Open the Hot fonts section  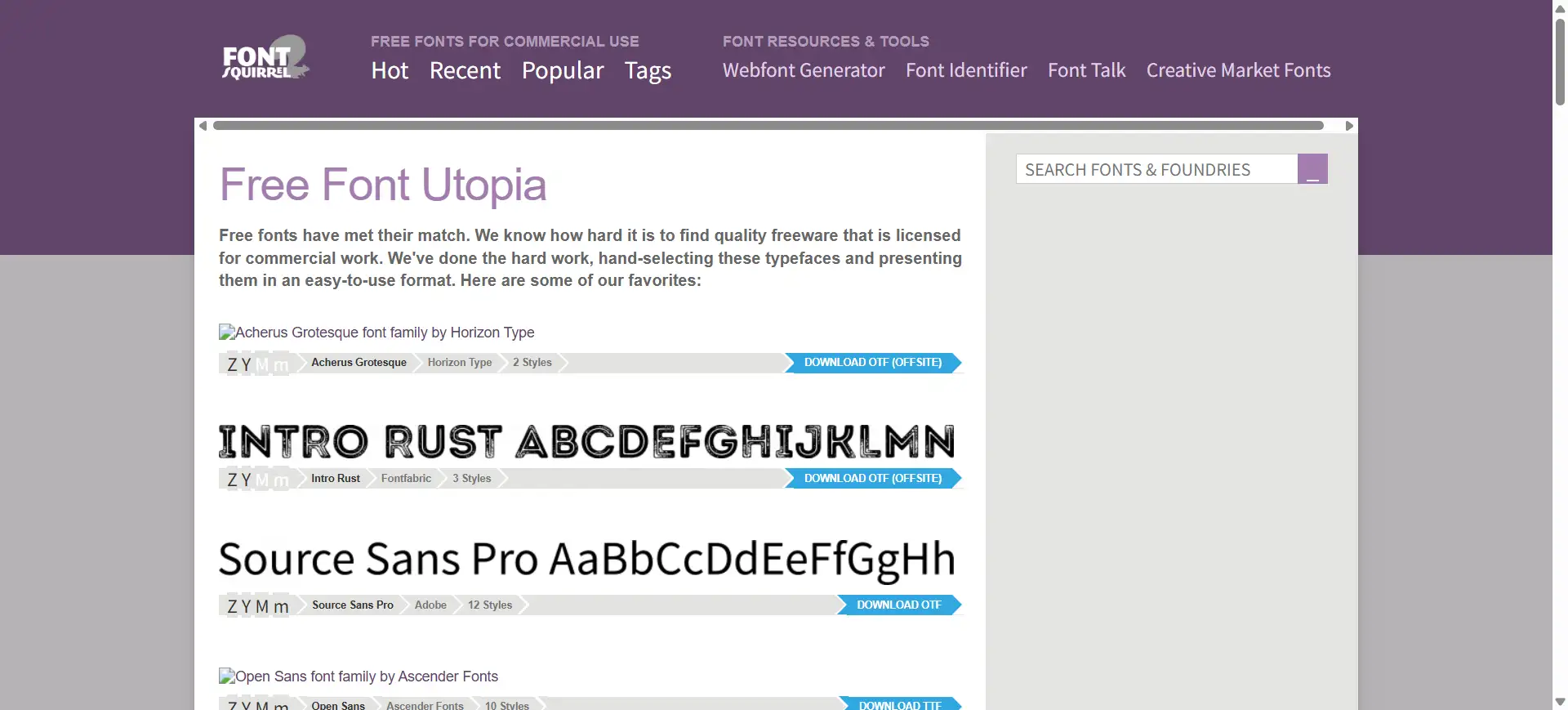point(390,71)
